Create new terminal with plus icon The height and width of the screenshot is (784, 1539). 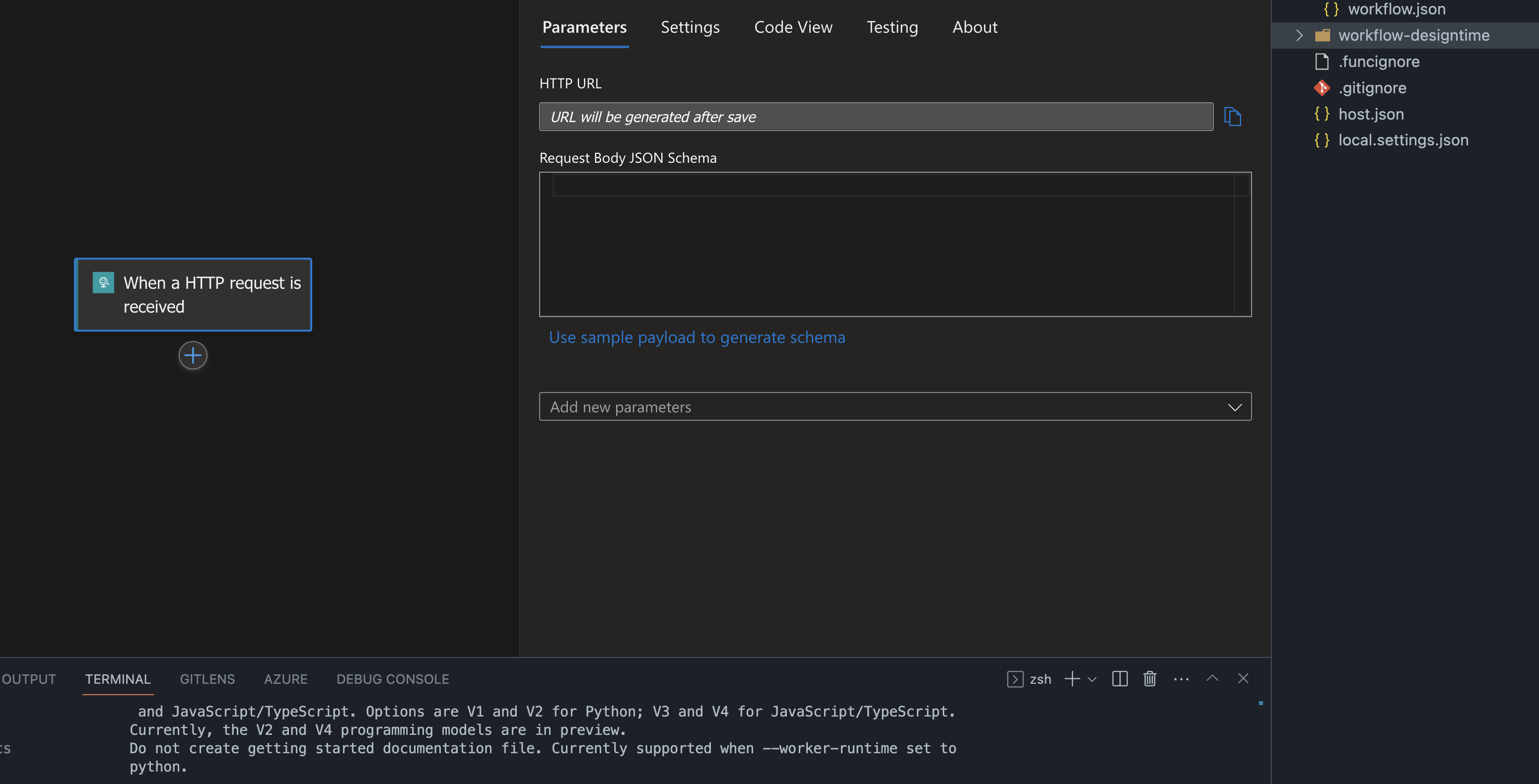click(1072, 679)
